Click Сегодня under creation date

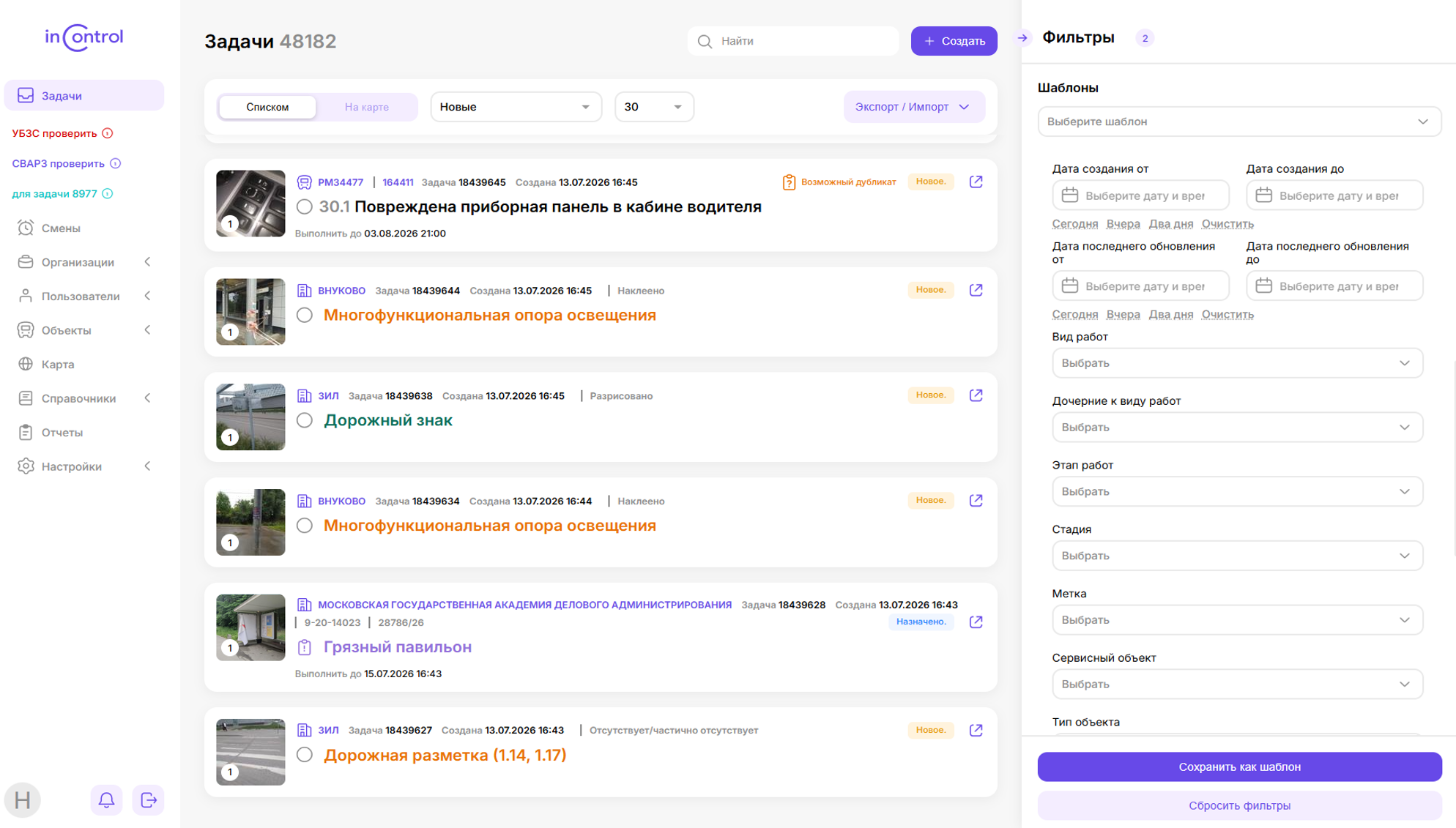1074,224
